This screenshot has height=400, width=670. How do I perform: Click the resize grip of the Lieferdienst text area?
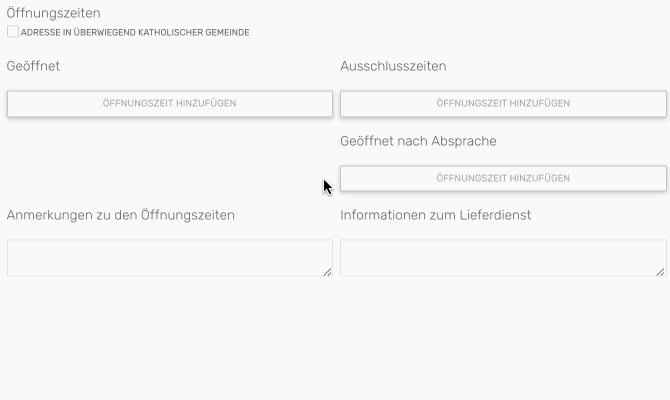[660, 271]
